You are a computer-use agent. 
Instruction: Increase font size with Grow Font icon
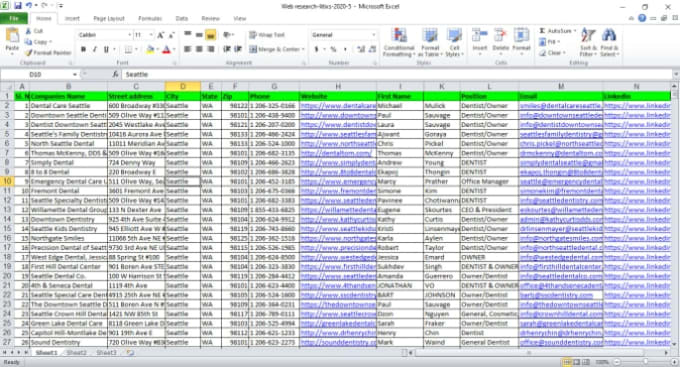coord(160,35)
